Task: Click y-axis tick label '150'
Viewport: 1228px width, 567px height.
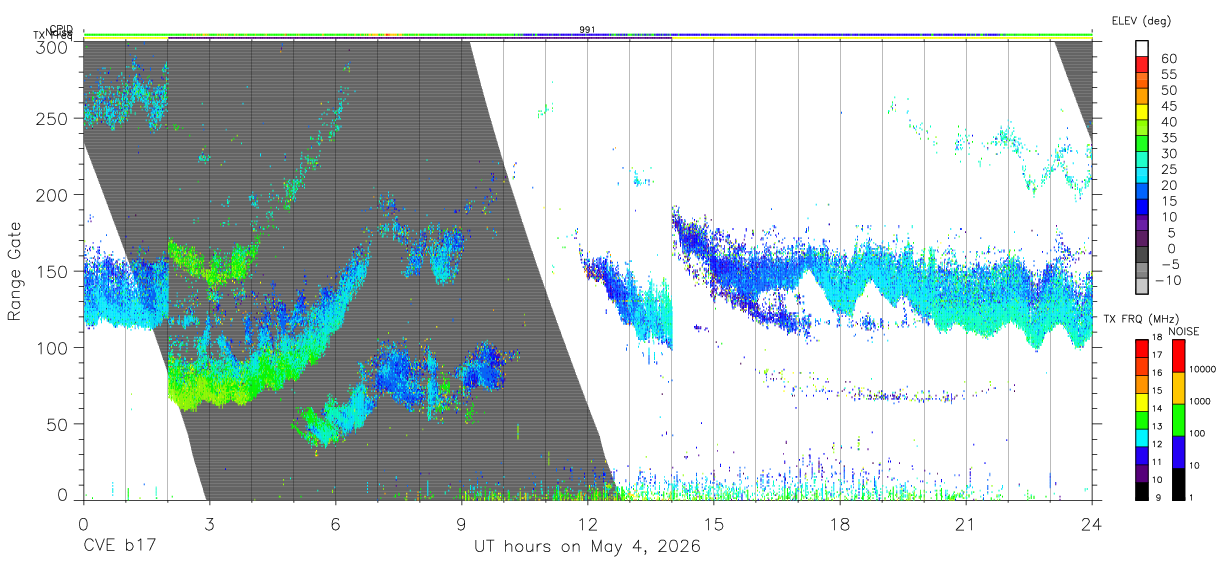Action: click(x=51, y=271)
